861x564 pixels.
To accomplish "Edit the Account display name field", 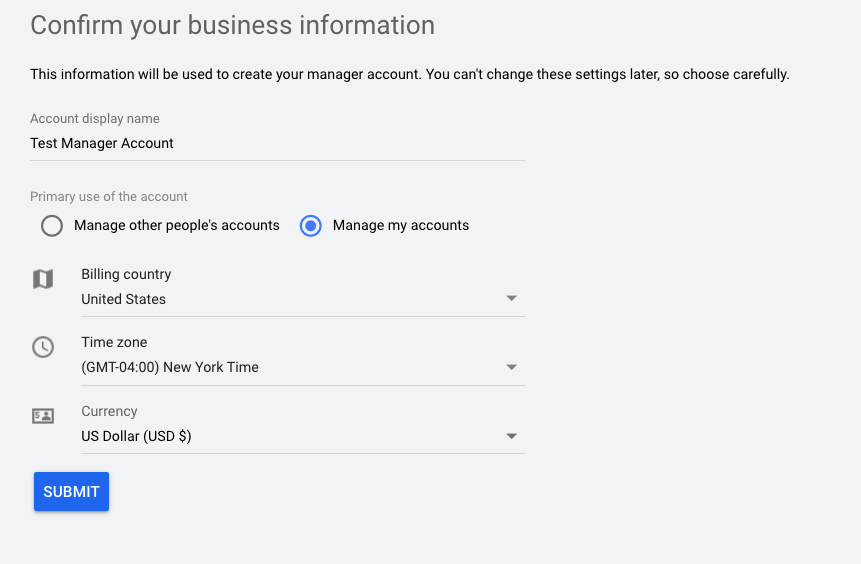I will 277,143.
